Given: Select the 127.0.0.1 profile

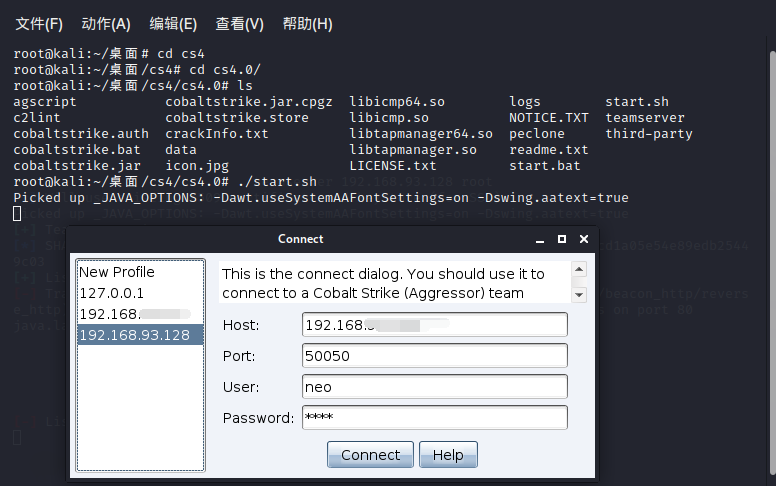Looking at the screenshot, I should [x=141, y=293].
